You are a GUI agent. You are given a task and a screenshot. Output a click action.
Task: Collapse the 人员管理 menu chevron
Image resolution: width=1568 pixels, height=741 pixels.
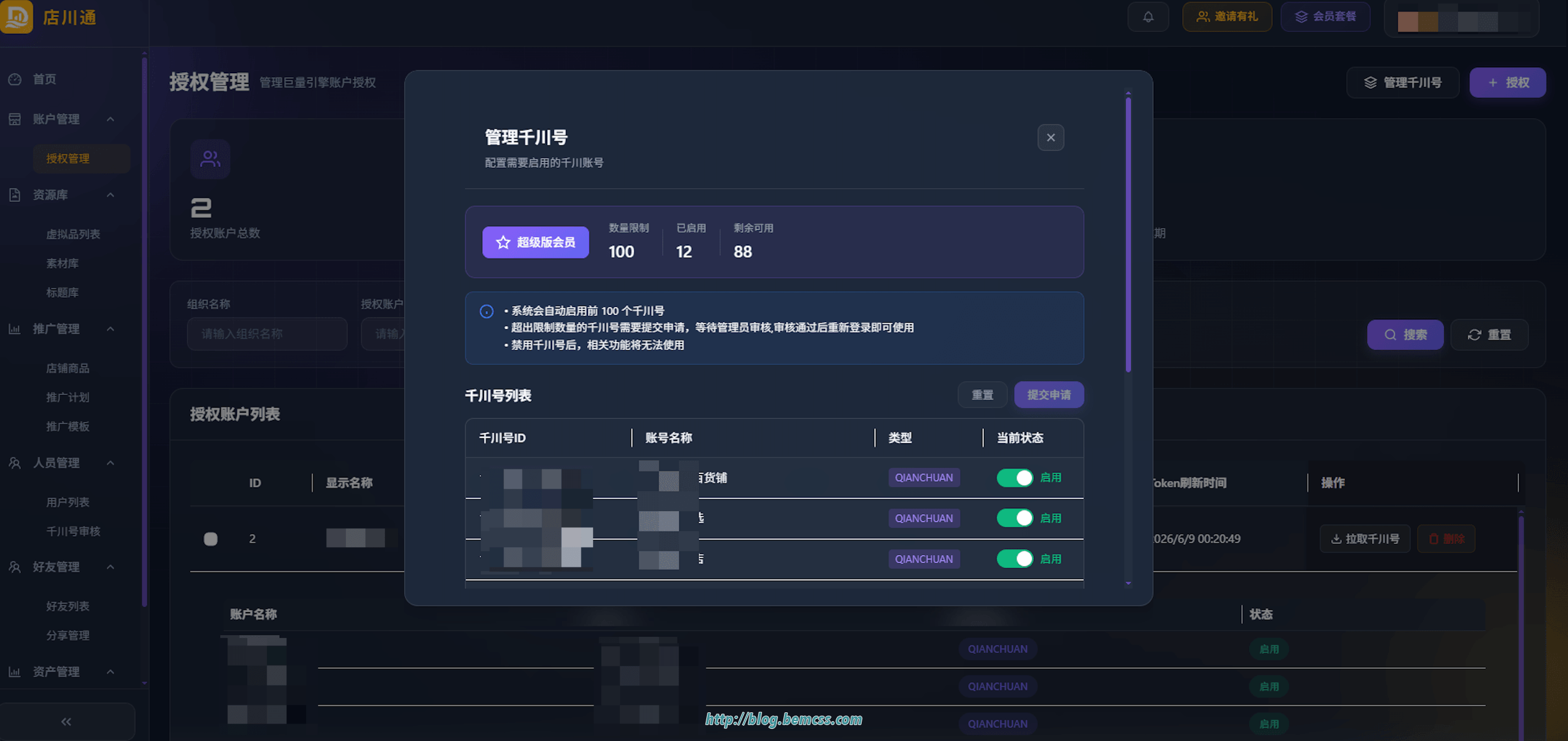[110, 464]
